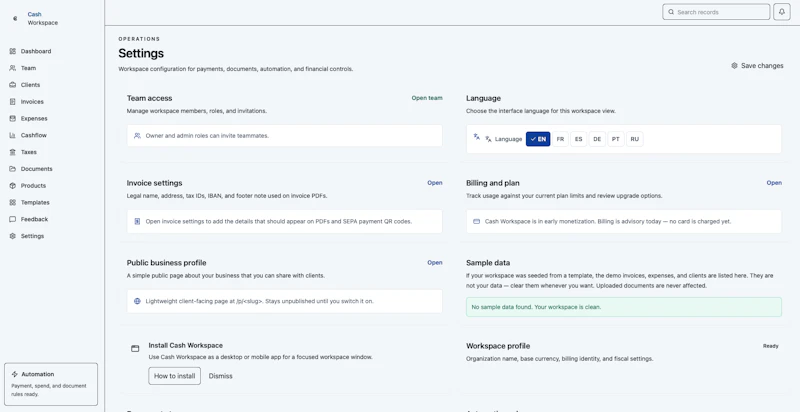Click the Expenses card icon in sidebar
Image resolution: width=800 pixels, height=412 pixels.
(13, 118)
